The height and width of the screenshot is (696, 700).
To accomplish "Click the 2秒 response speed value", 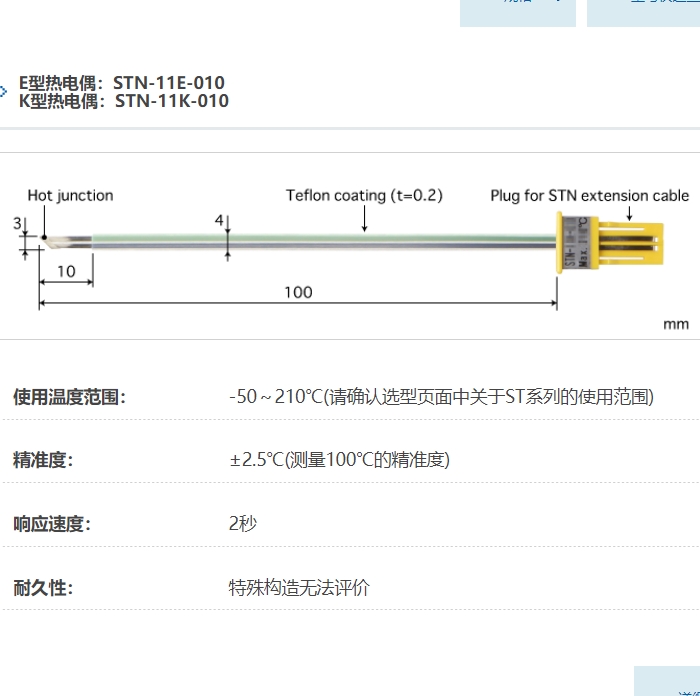I will coord(243,523).
